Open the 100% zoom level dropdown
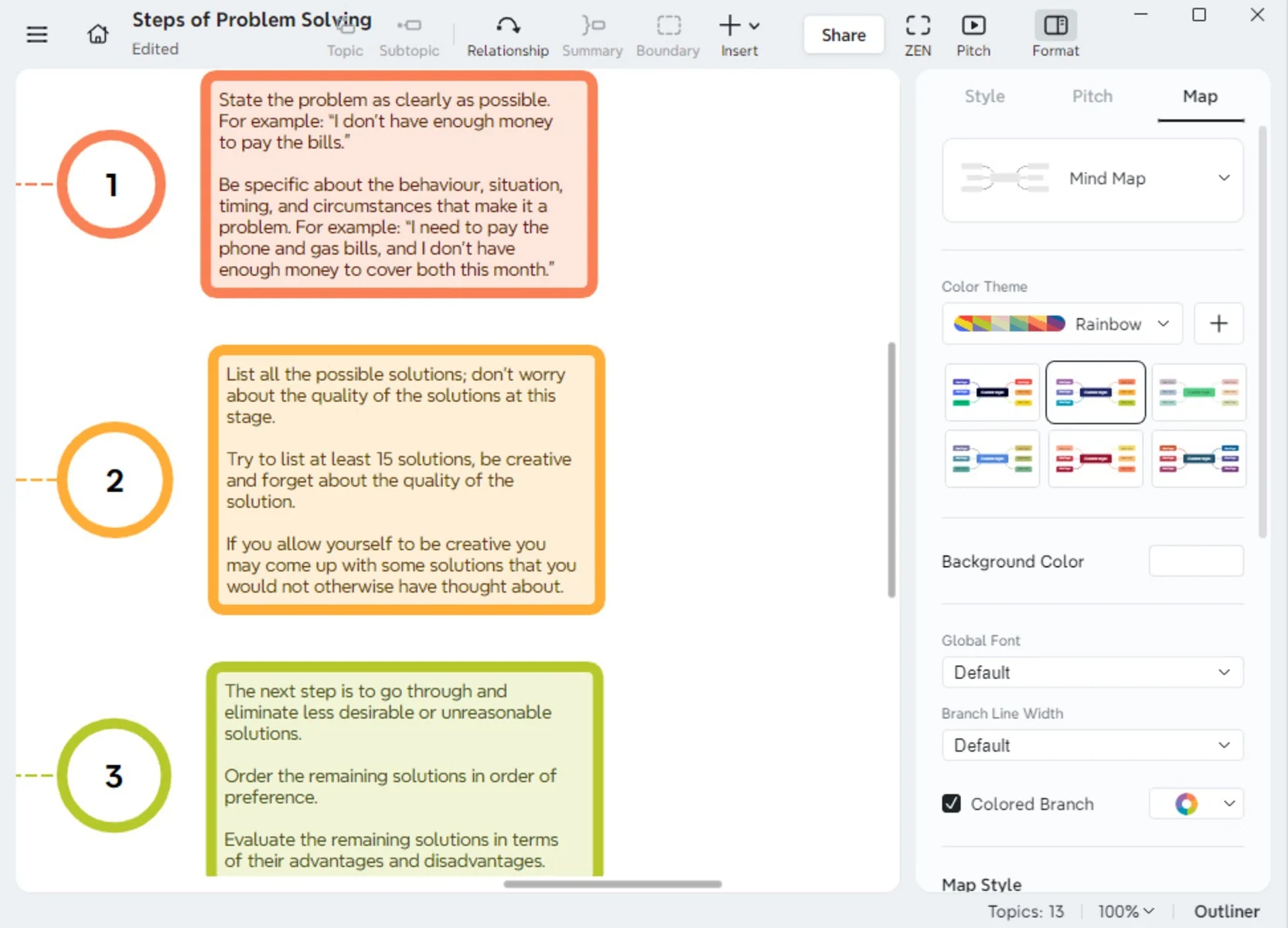 1126,912
